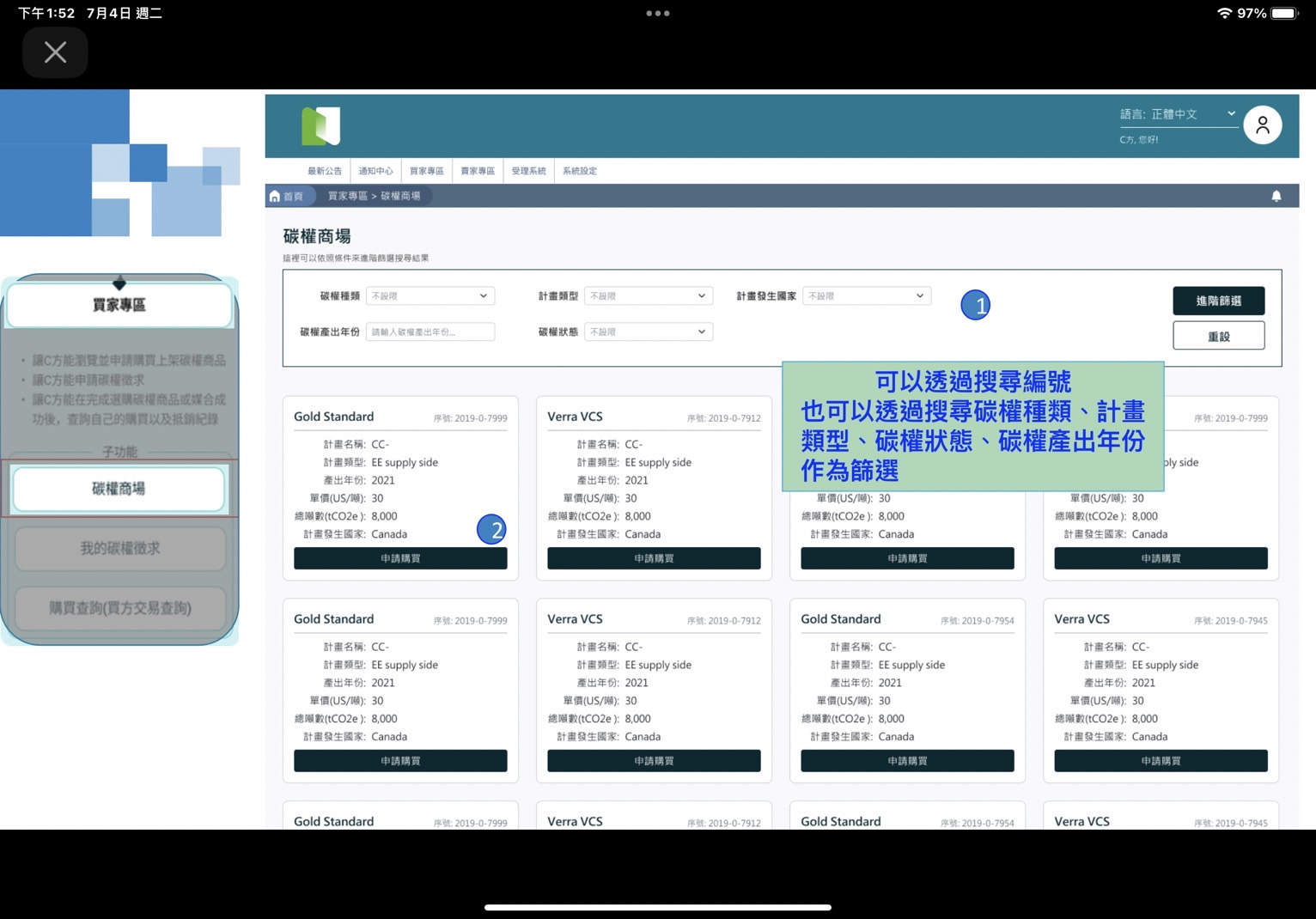The height and width of the screenshot is (919, 1316).
Task: Select 購買查詢(買方交易查詢) in the sidebar
Action: [x=120, y=608]
